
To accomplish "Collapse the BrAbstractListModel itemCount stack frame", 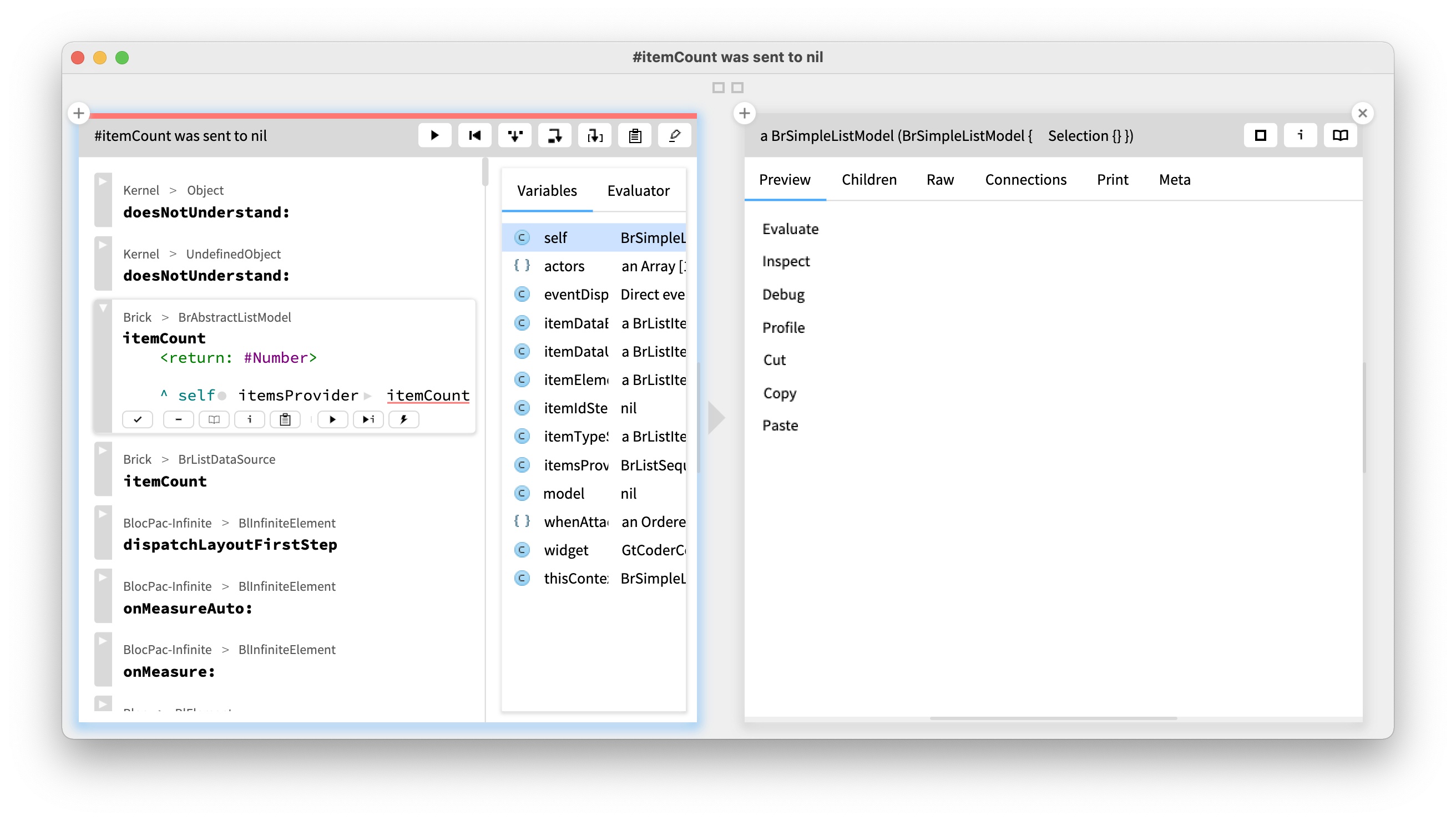I will click(103, 308).
